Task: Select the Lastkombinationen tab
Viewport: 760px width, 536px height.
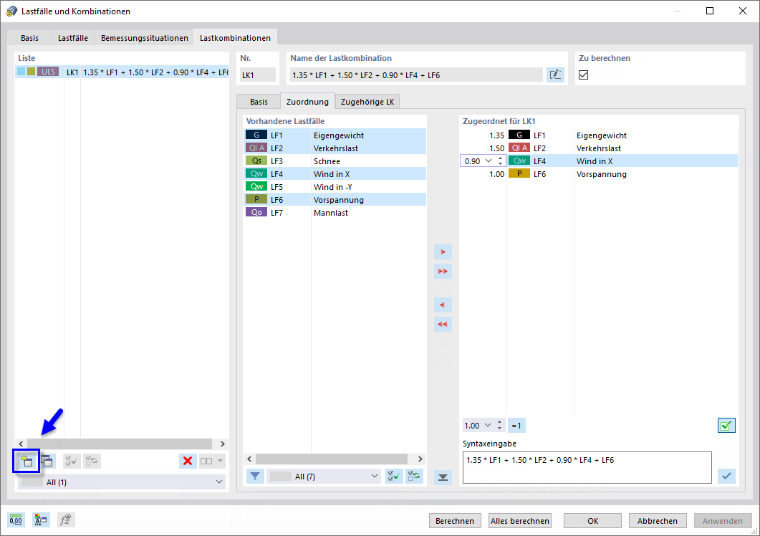Action: (235, 38)
